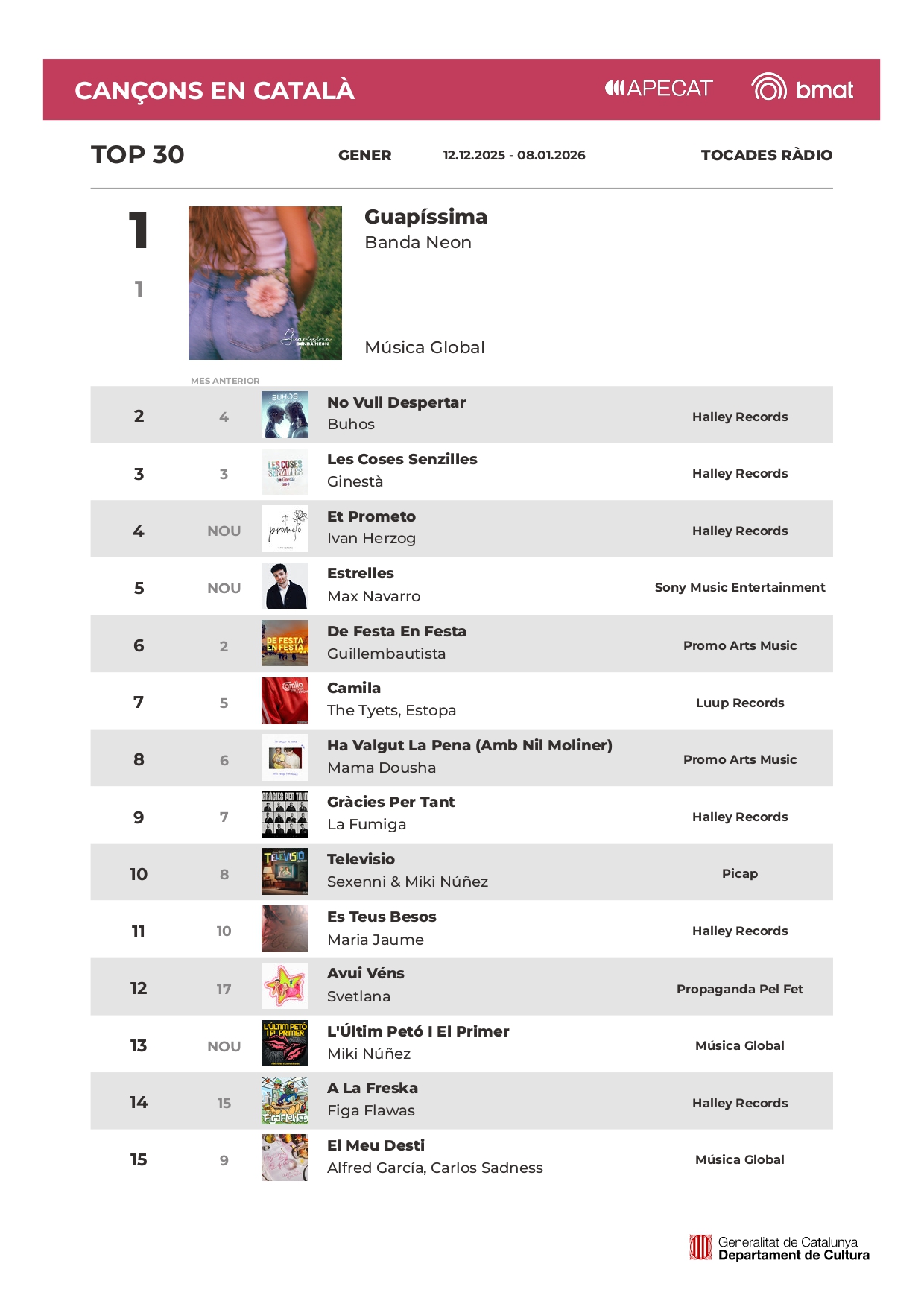924x1307 pixels.
Task: Click the bmat logo in header
Action: pyautogui.click(x=802, y=89)
